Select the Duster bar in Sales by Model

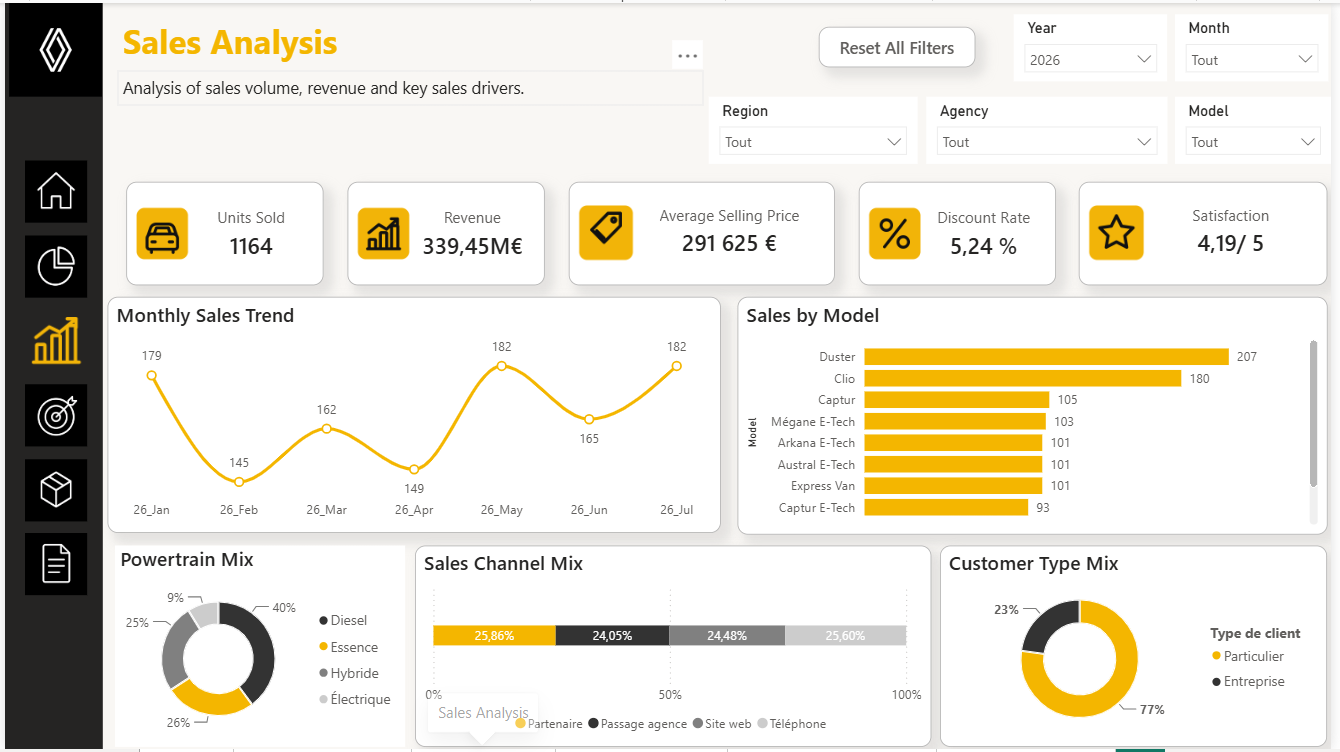(1046, 357)
